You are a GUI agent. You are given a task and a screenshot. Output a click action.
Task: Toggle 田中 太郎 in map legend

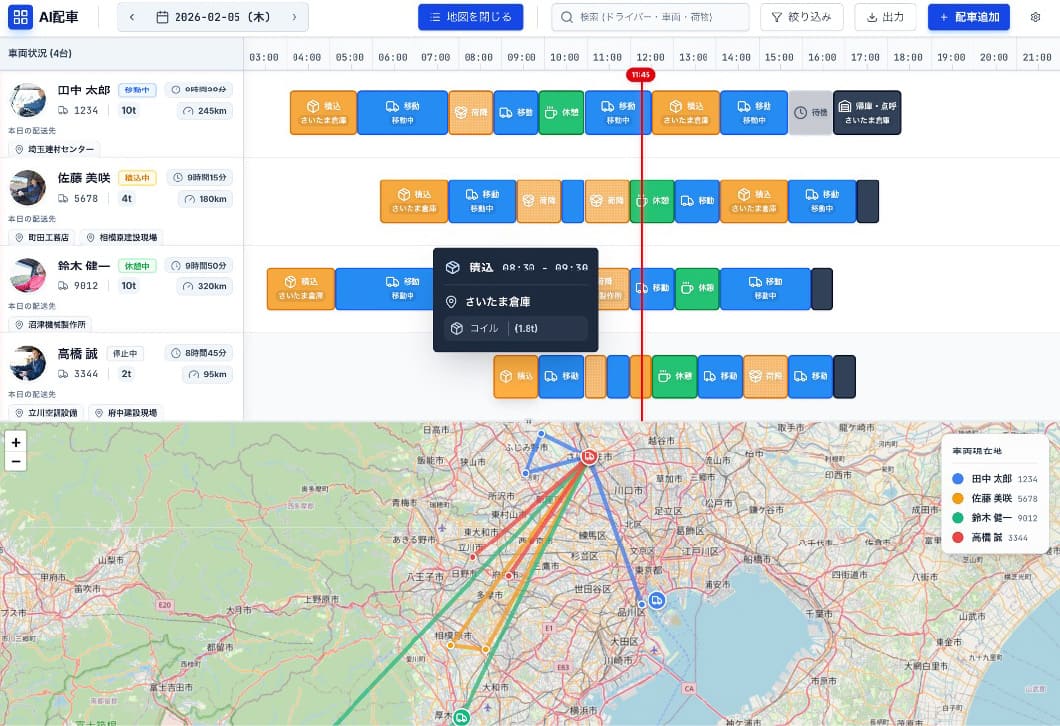pyautogui.click(x=994, y=479)
